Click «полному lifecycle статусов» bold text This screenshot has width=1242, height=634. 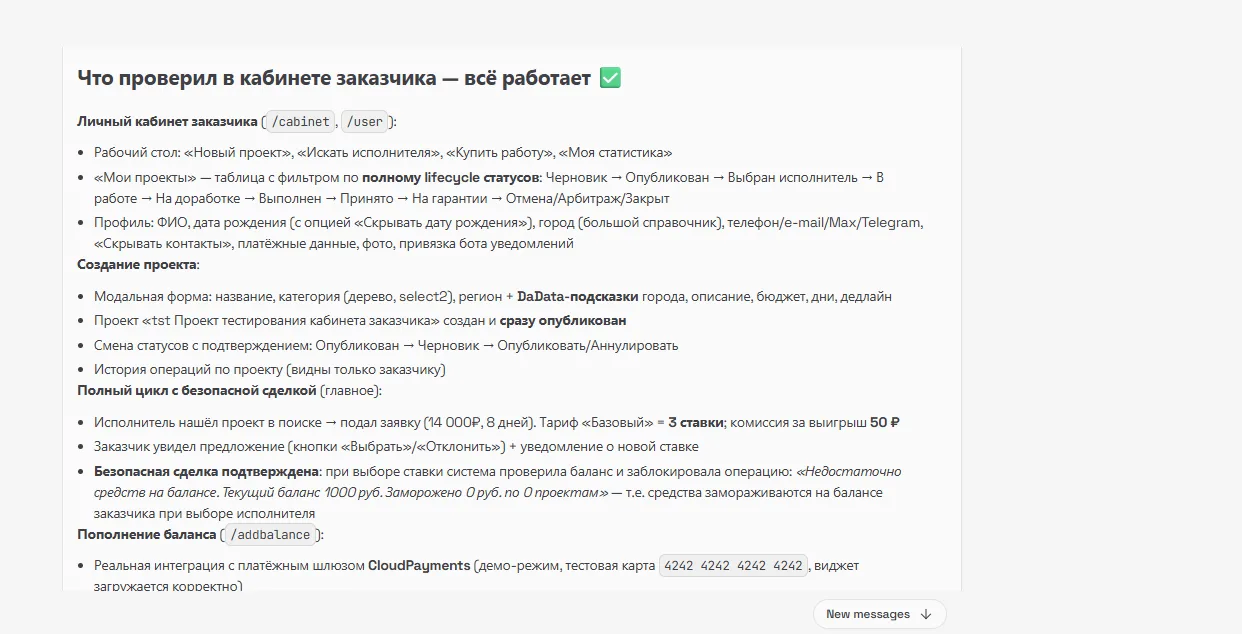453,178
